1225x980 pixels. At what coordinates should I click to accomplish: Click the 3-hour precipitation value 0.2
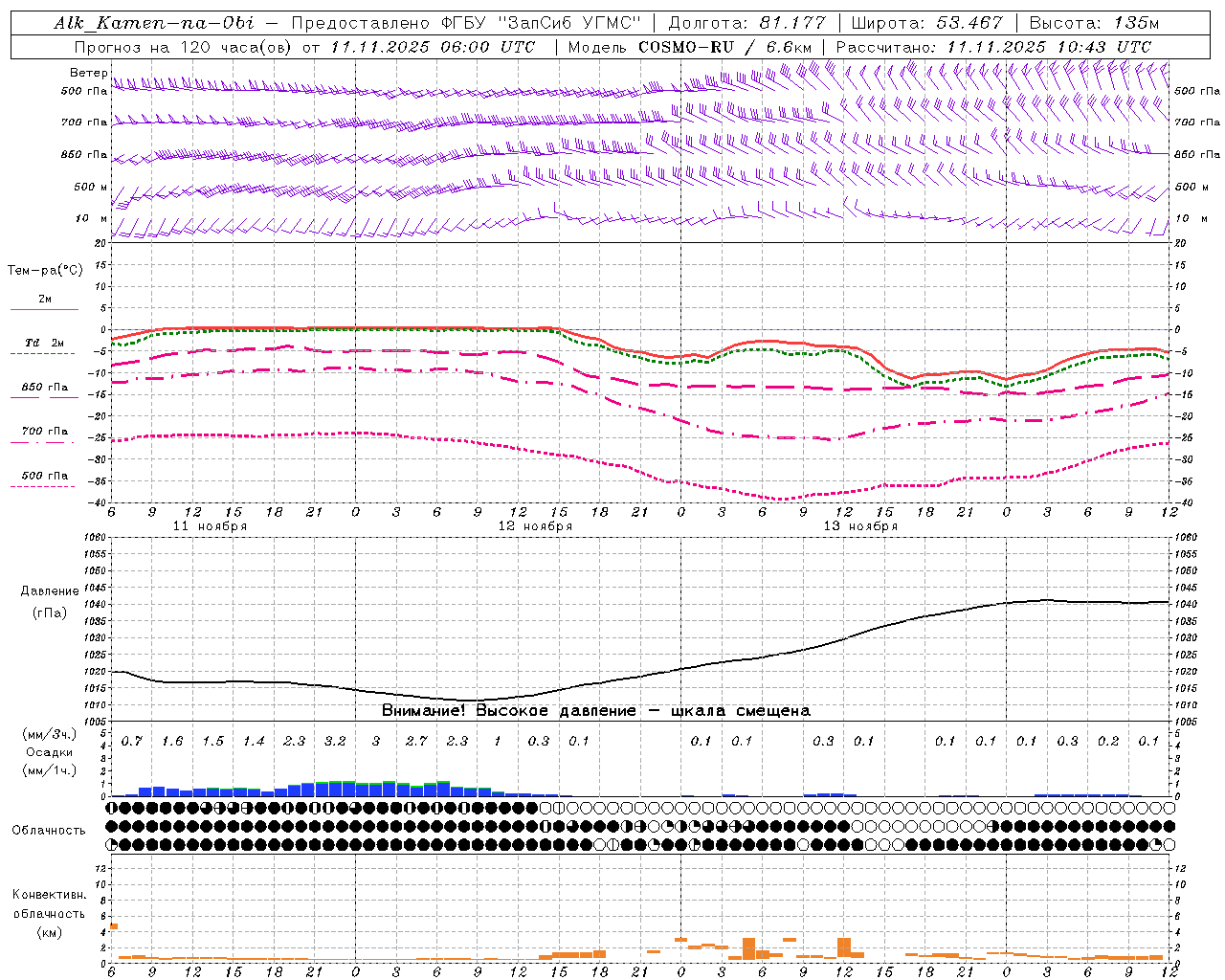point(1108,742)
